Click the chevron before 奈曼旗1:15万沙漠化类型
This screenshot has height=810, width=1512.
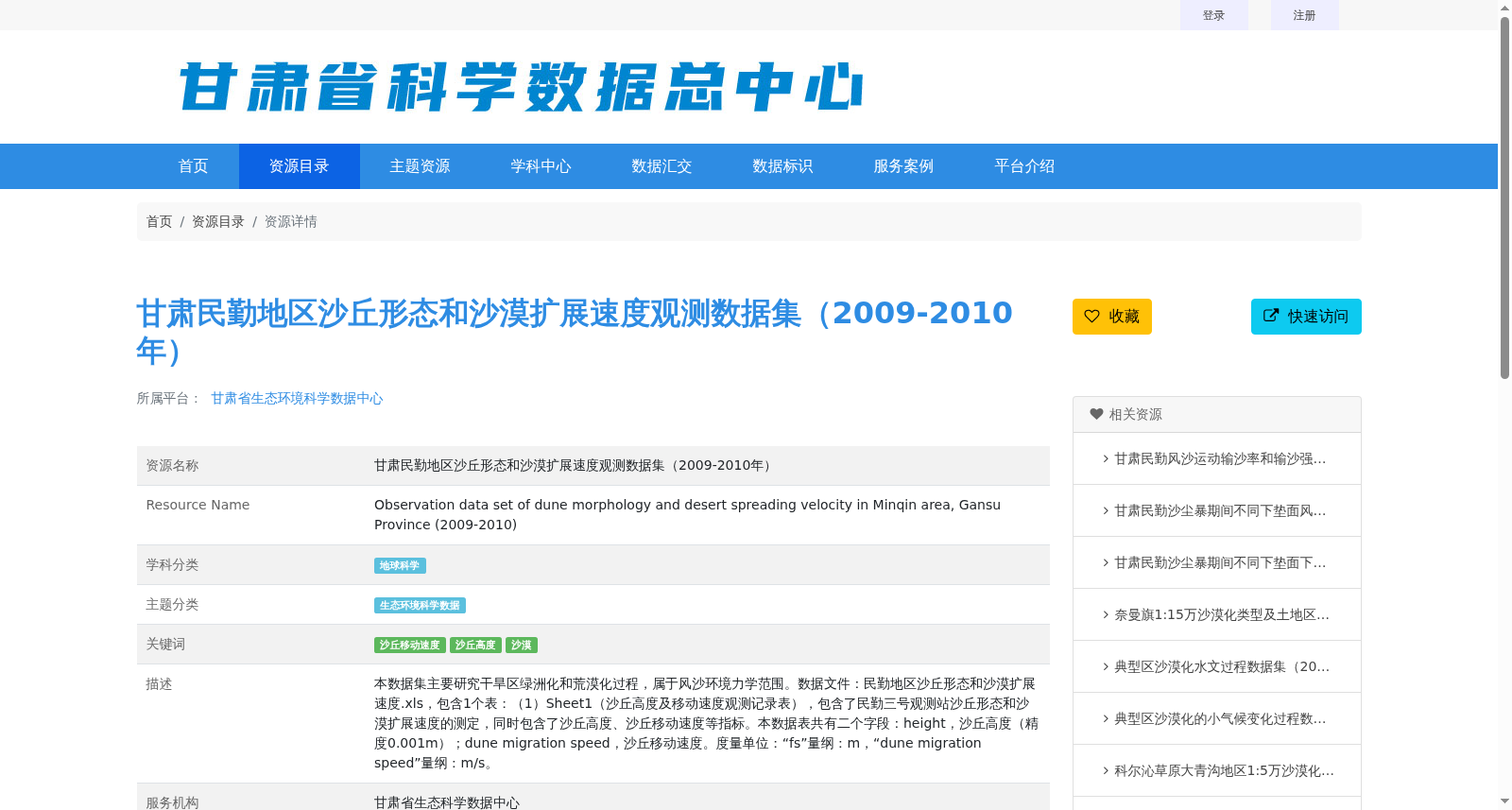pyautogui.click(x=1106, y=614)
